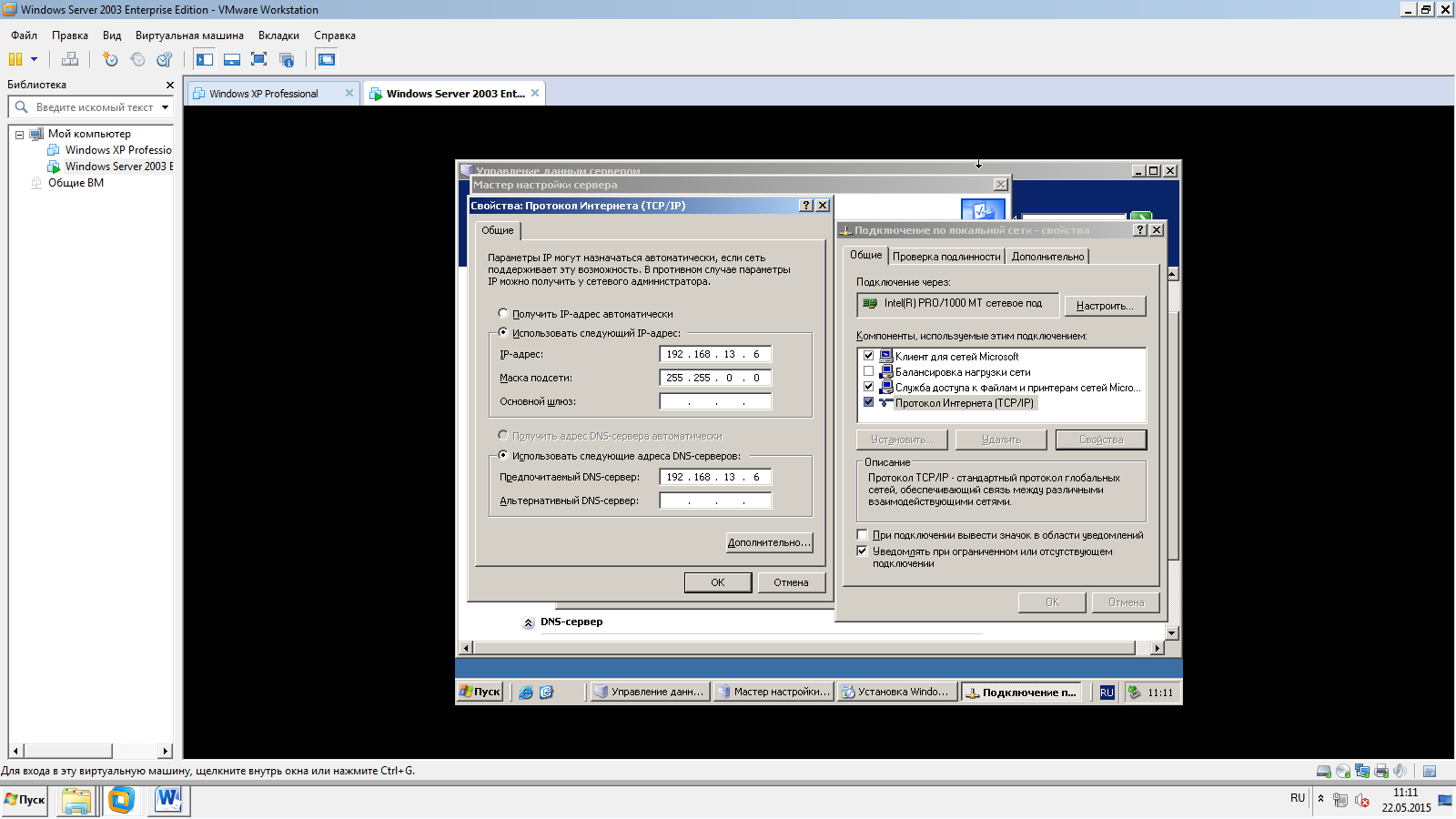This screenshot has width=1456, height=819.
Task: Click the network adapter status bar icon
Action: [x=1362, y=771]
